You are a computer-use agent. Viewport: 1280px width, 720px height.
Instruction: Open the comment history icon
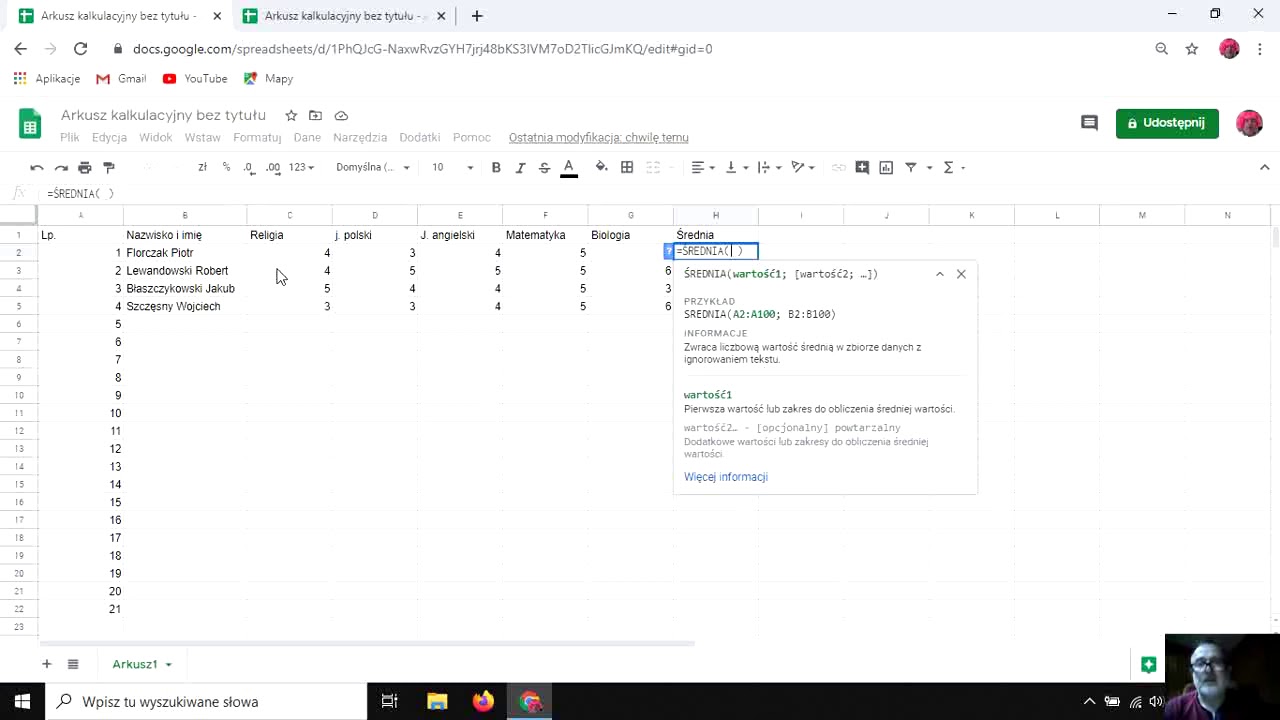[1089, 123]
